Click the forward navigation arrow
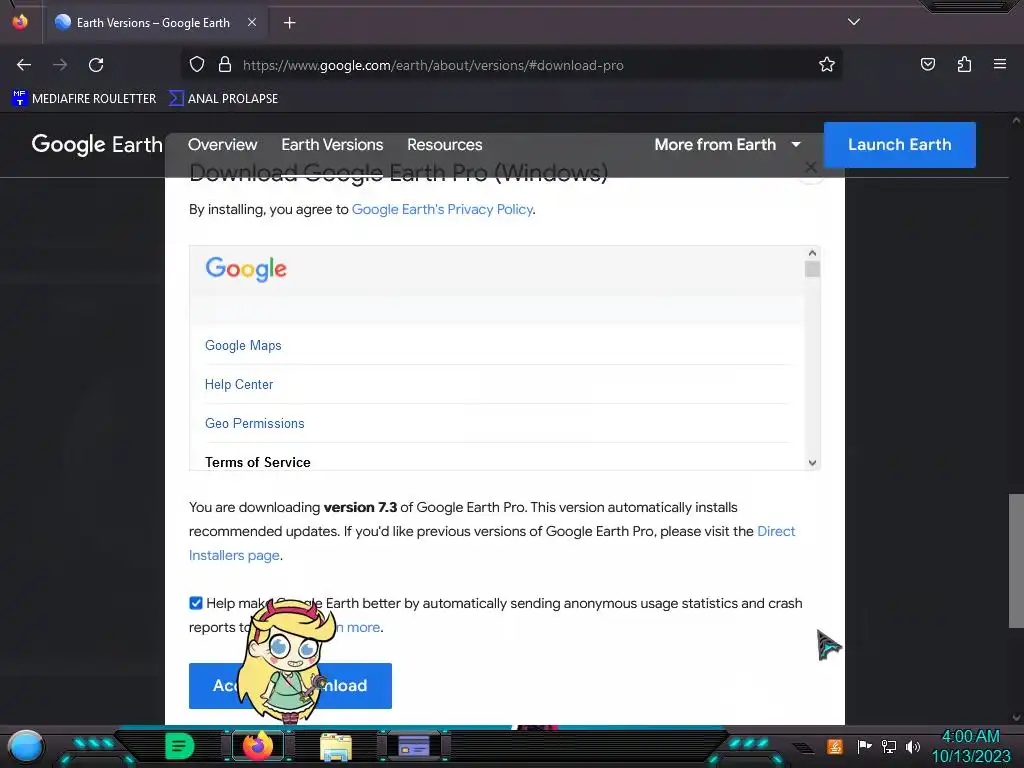 [x=60, y=65]
